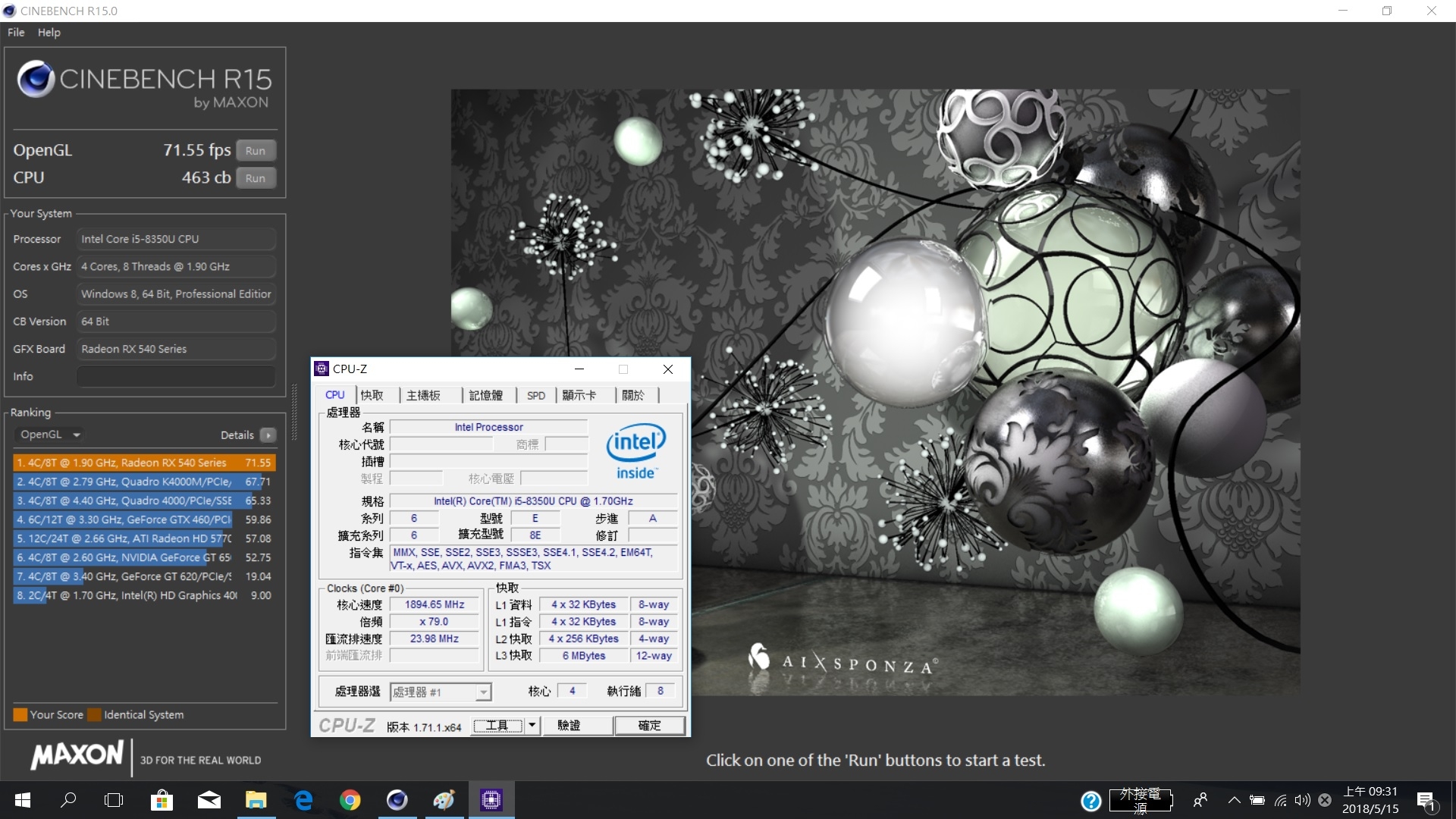Open People icon in system tray
The width and height of the screenshot is (1456, 819).
(x=1200, y=800)
